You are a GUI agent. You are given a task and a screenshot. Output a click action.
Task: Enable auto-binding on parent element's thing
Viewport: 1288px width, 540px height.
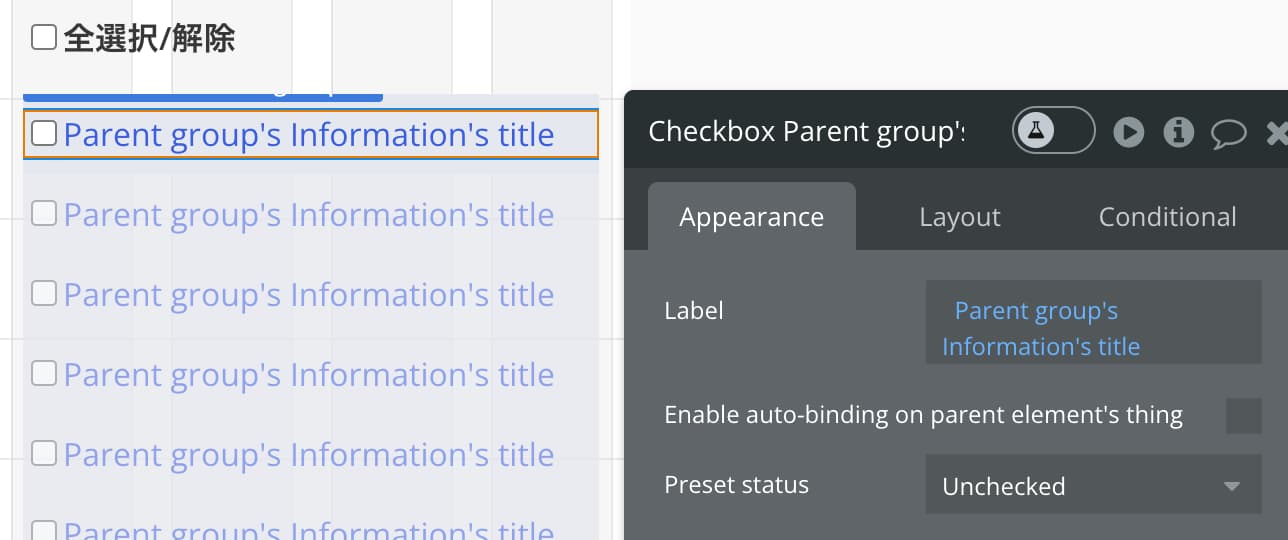click(1243, 415)
